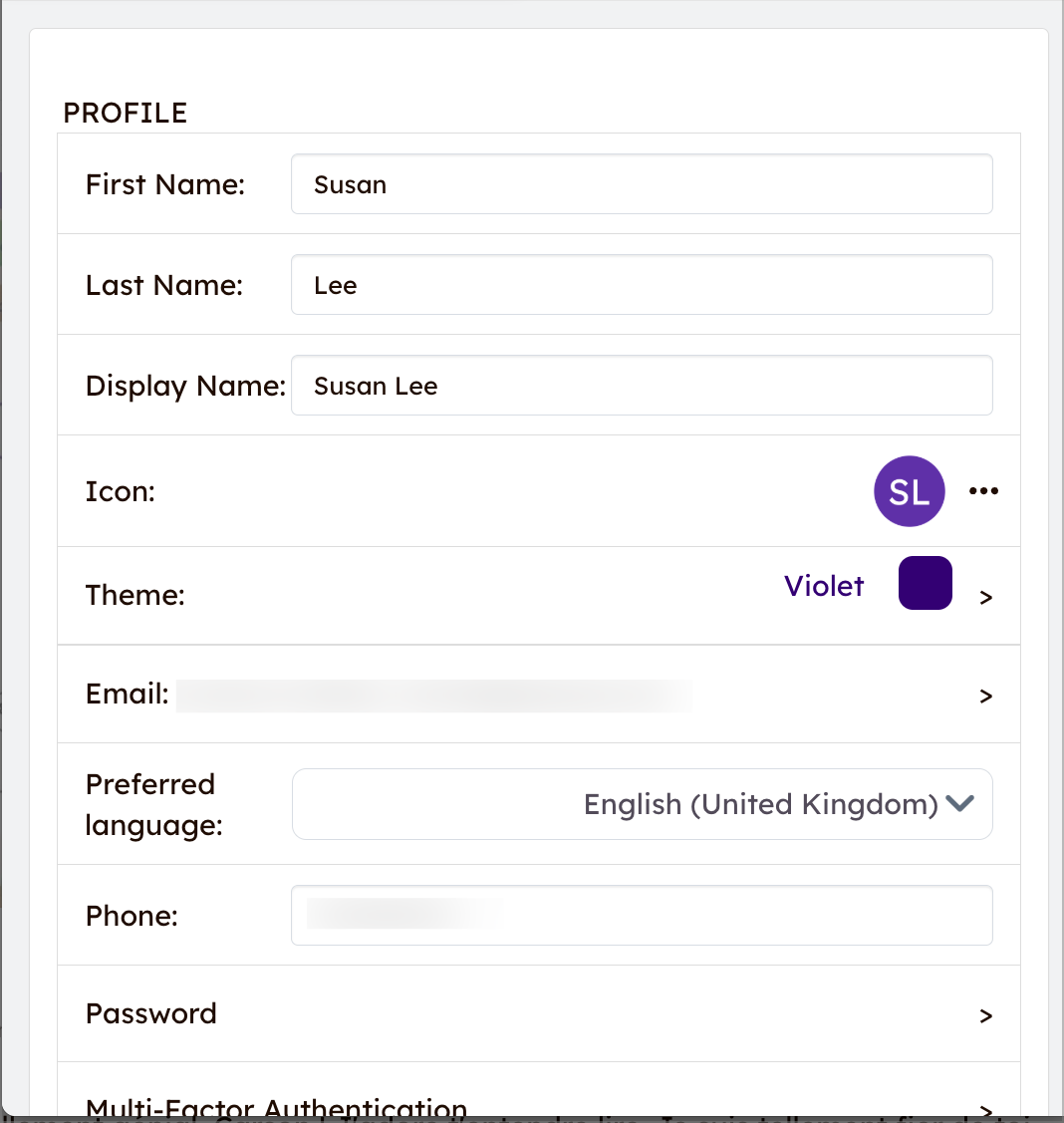Open the Password settings chevron
Image resolution: width=1064 pixels, height=1123 pixels.
986,1015
